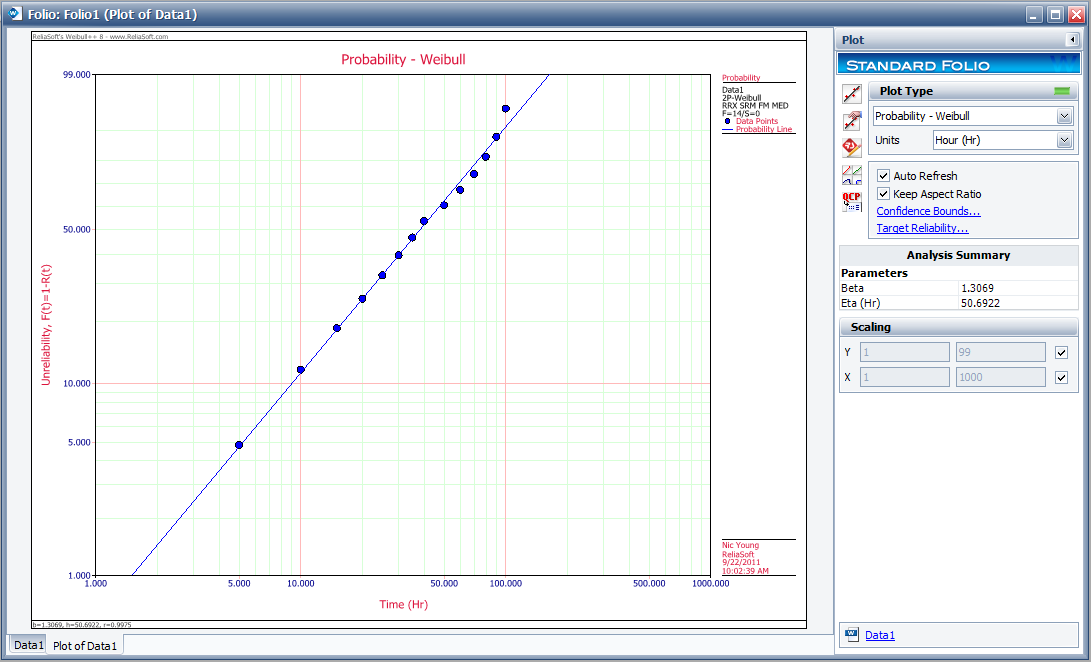1091x662 pixels.
Task: Launch RS Draw pencil icon
Action: (852, 148)
